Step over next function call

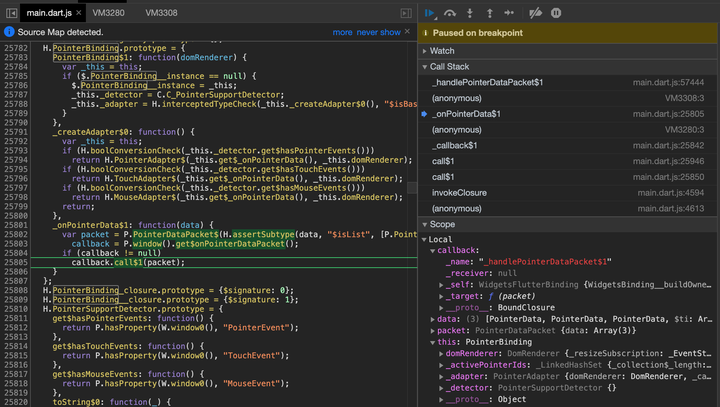click(450, 12)
